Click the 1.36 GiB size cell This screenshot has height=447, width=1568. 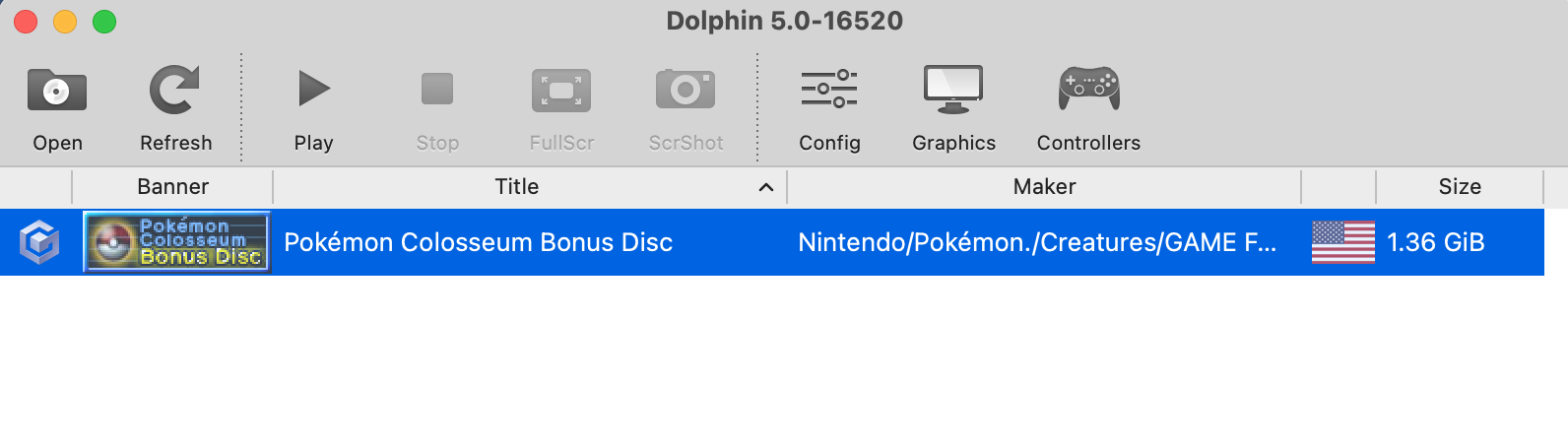click(x=1435, y=242)
